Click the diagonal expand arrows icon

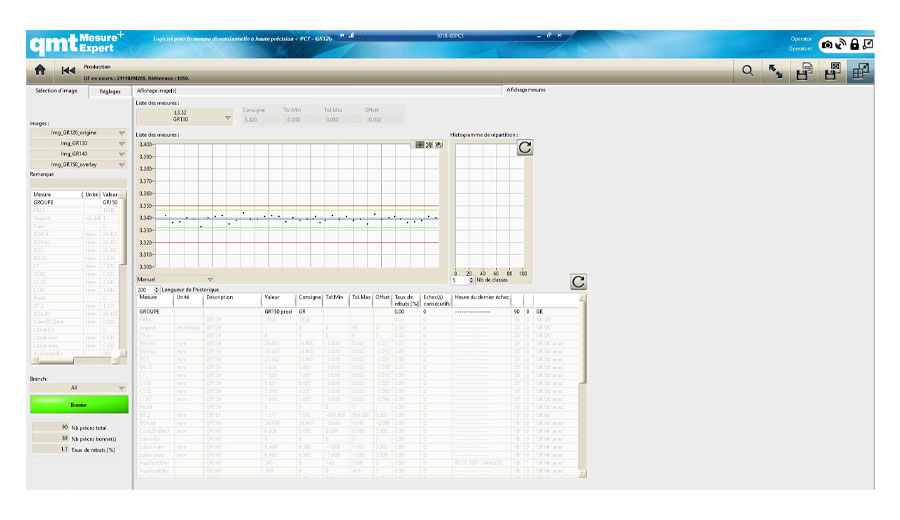(x=775, y=71)
